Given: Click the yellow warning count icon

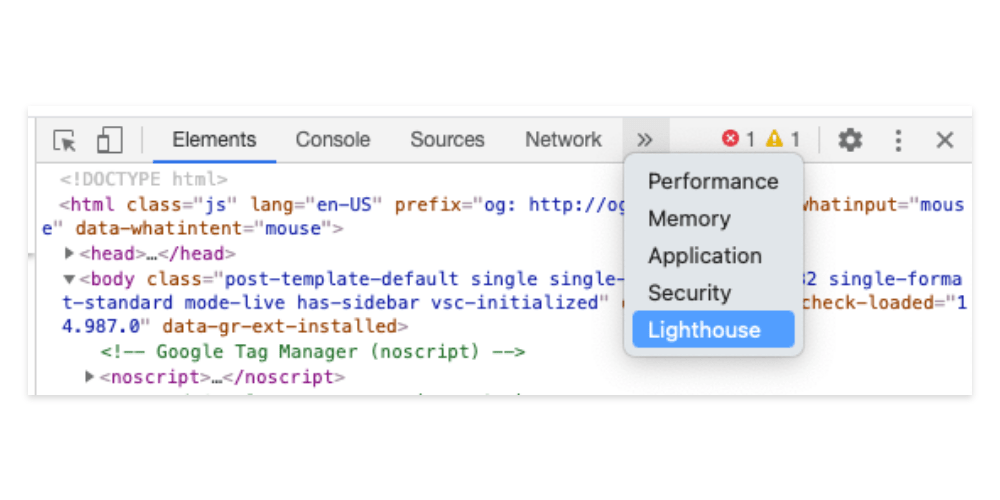Looking at the screenshot, I should (774, 140).
